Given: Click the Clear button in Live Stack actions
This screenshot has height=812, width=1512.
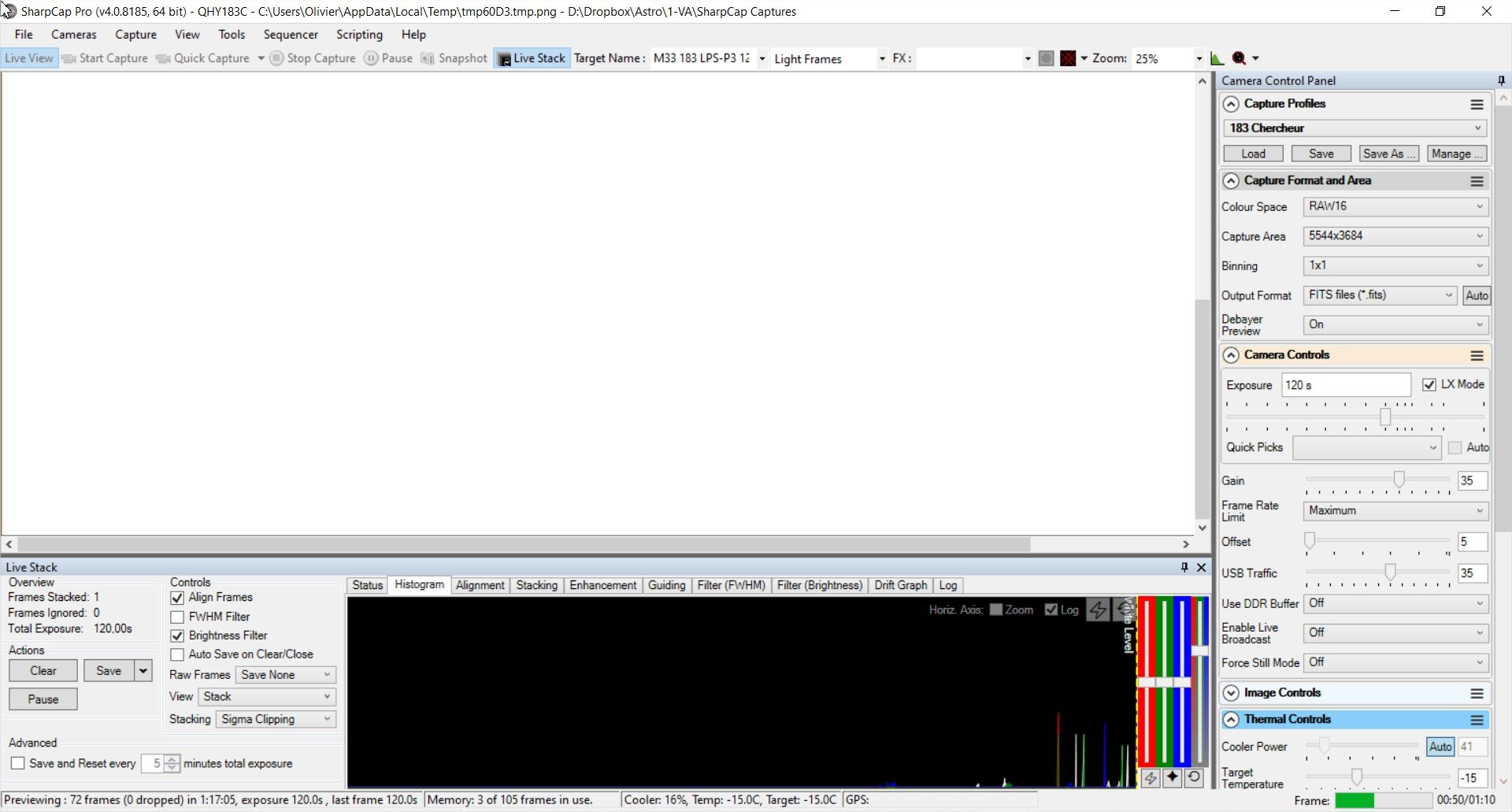Looking at the screenshot, I should [43, 671].
